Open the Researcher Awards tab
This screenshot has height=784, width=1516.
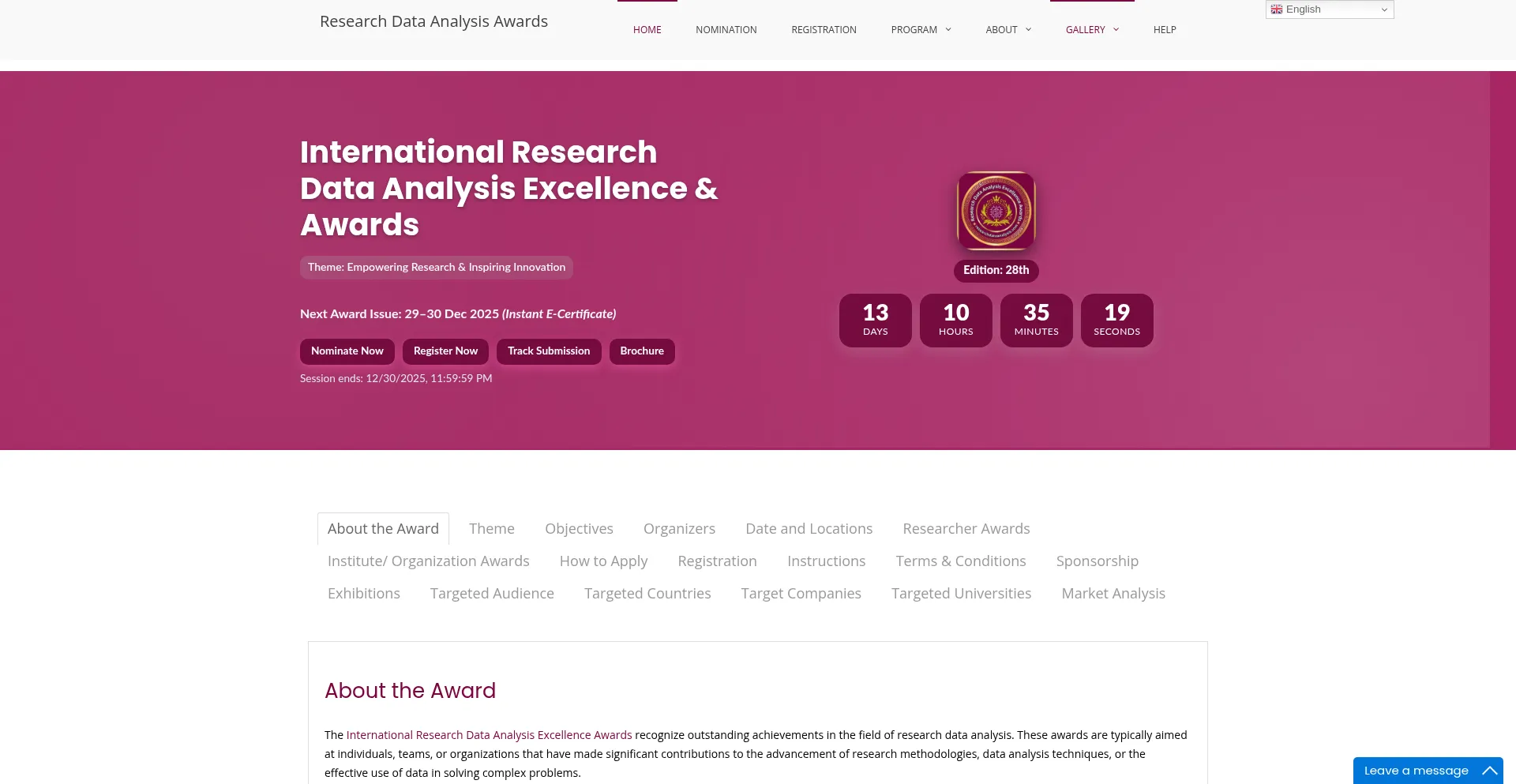[x=966, y=528]
